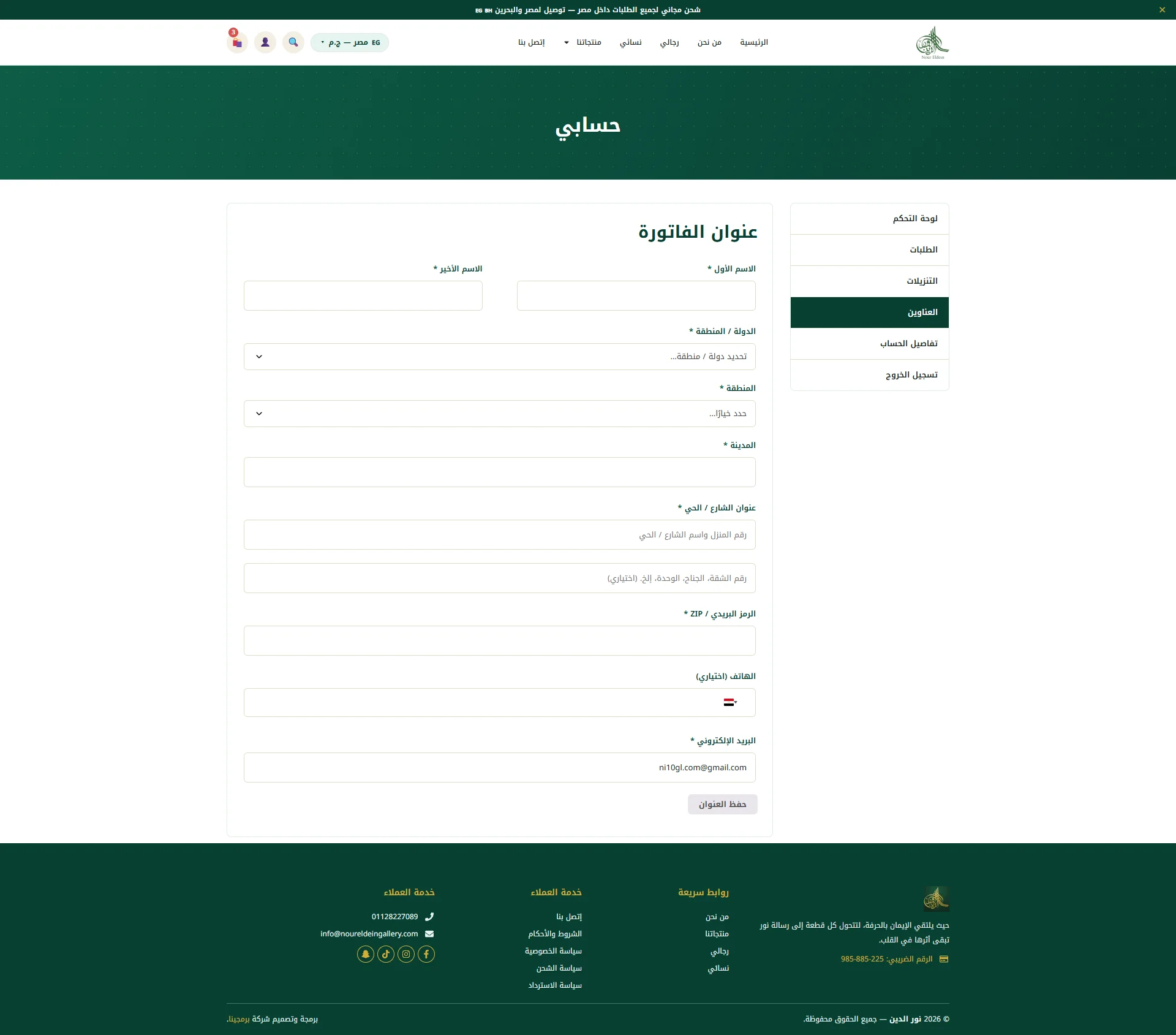This screenshot has height=1035, width=1176.
Task: Open the Snapchat profile from footer
Action: (x=366, y=954)
